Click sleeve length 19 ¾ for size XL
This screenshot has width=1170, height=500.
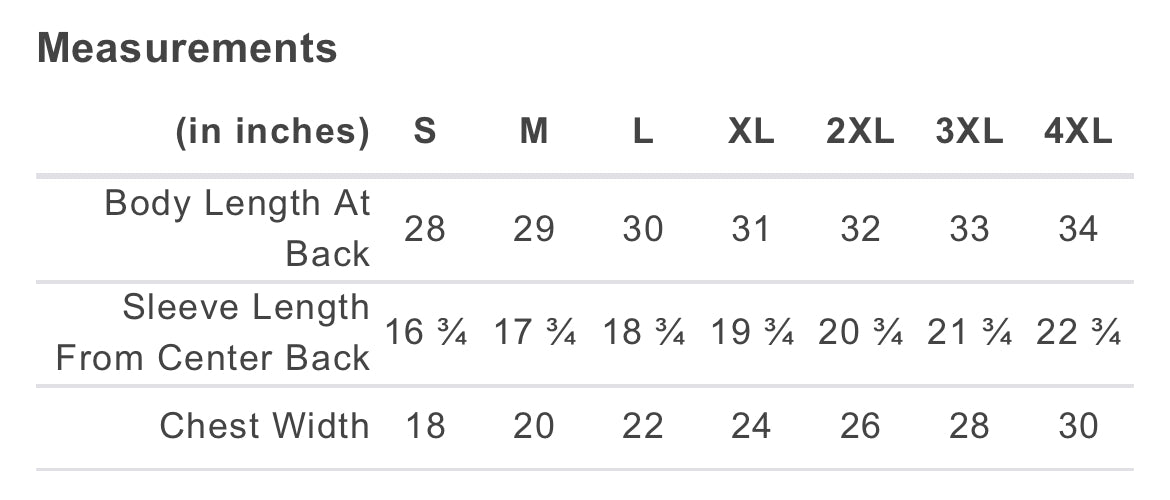tap(752, 333)
